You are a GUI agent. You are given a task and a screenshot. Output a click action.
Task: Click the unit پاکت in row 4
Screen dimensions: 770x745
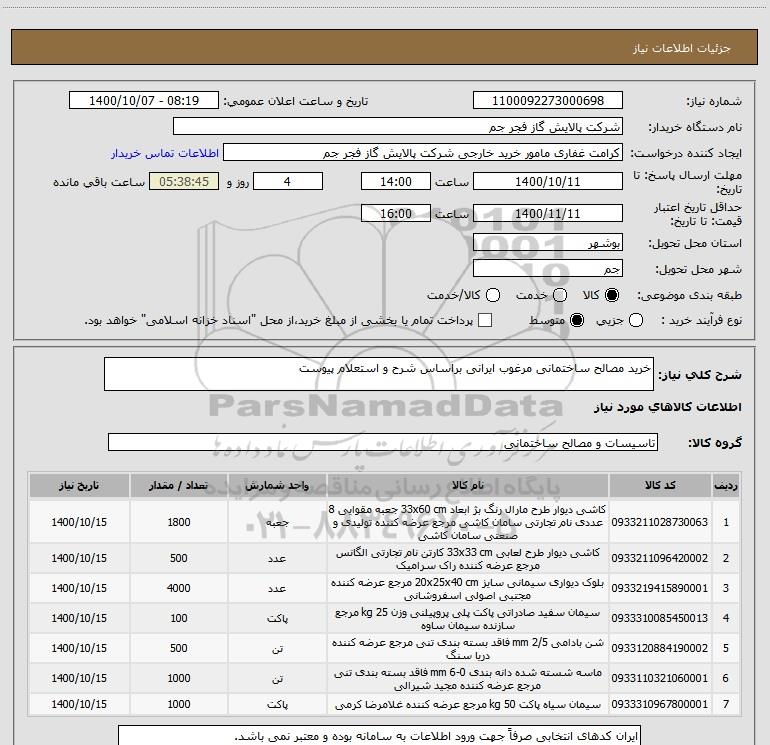277,618
